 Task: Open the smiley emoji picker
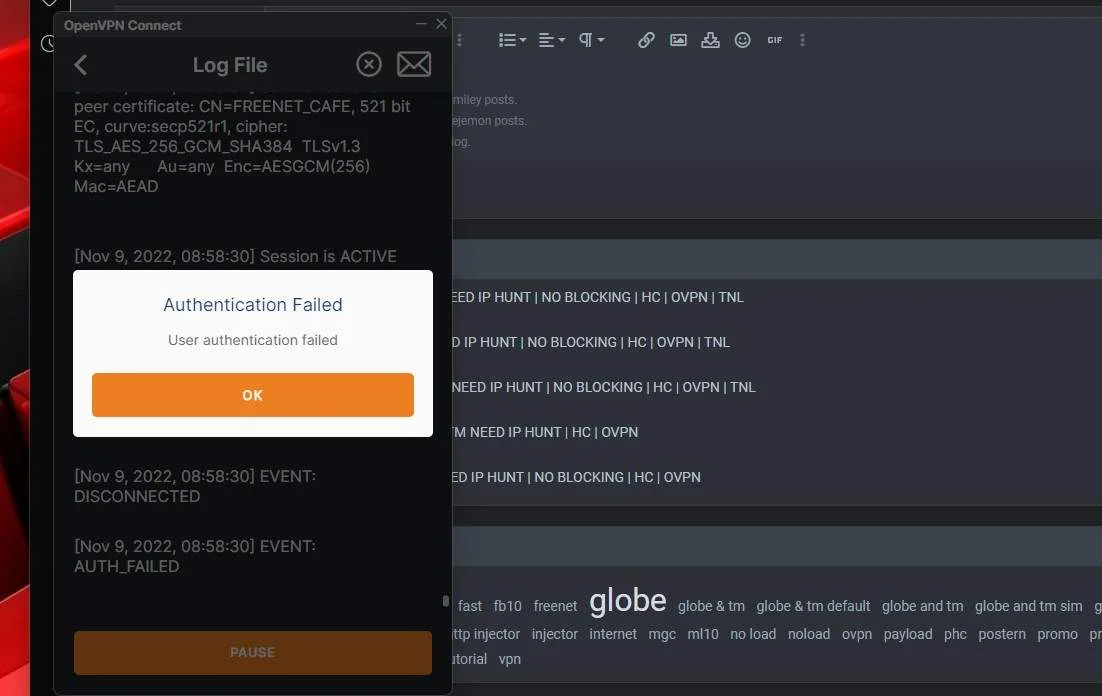[x=743, y=40]
